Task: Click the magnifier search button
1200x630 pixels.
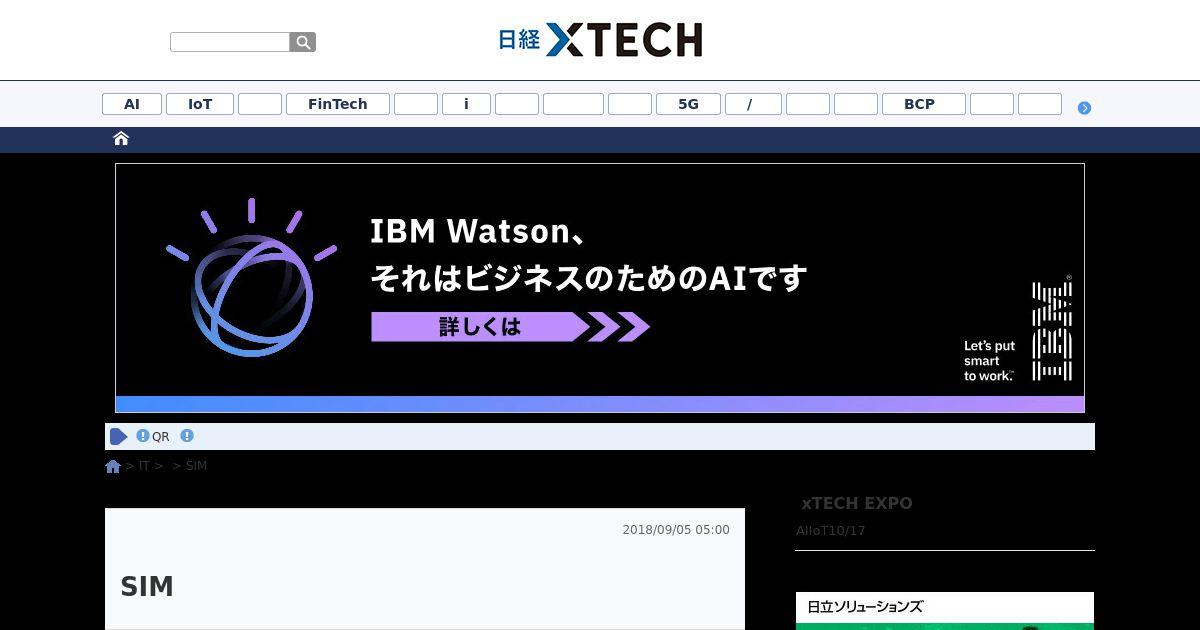Action: (x=303, y=42)
